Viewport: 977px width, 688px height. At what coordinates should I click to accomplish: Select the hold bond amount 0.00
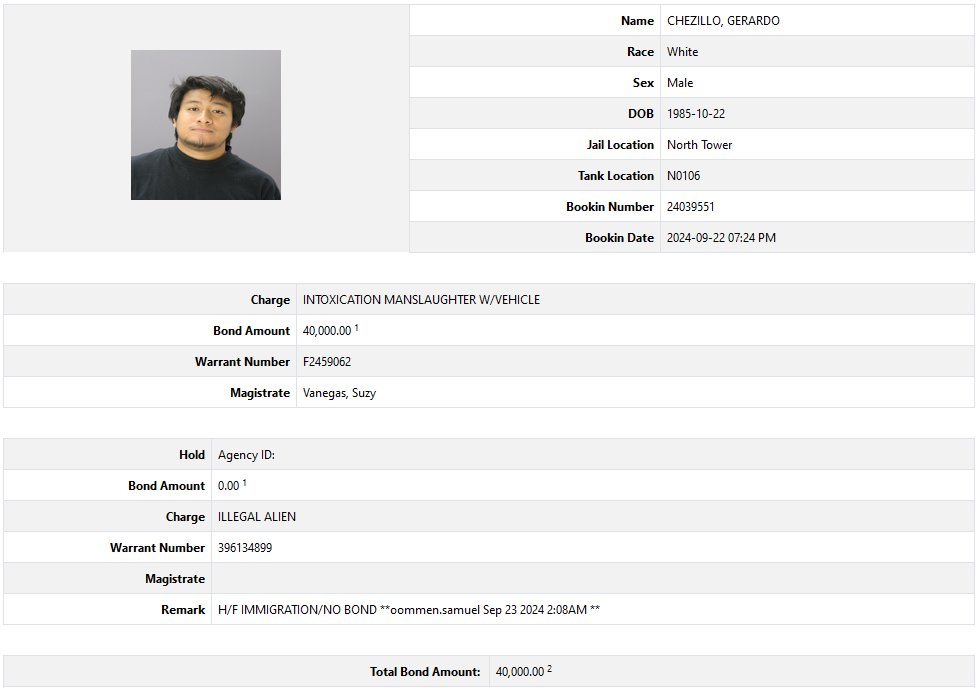229,486
